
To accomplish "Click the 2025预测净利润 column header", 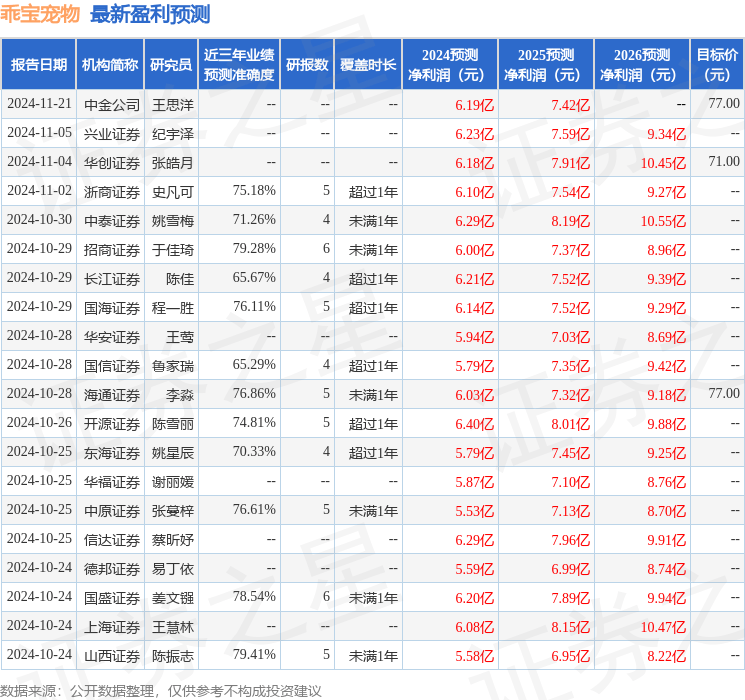I will point(546,64).
